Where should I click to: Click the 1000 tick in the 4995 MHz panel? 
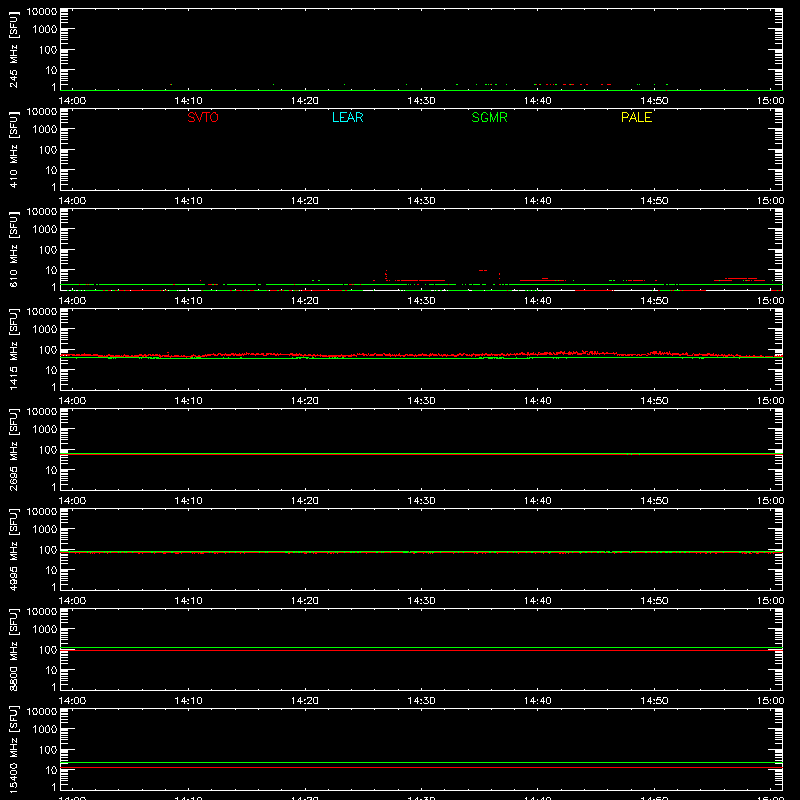tap(45, 530)
